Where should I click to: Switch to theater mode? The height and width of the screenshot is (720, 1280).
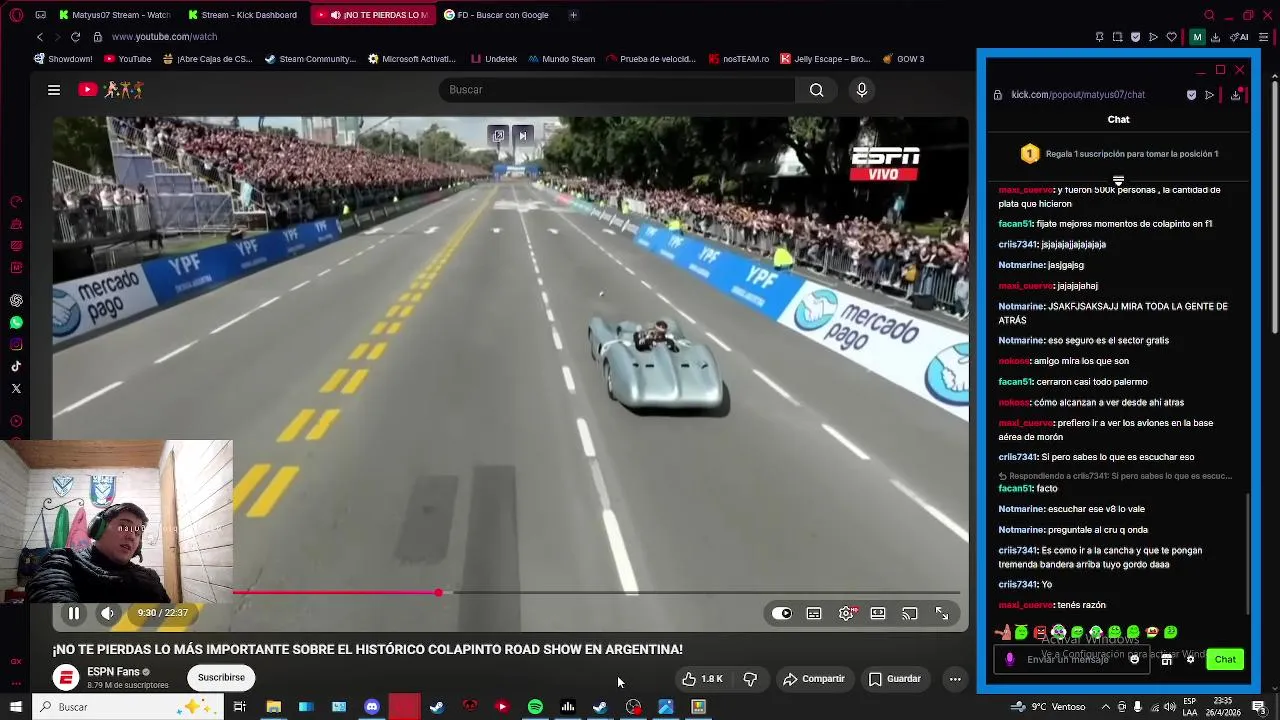tap(878, 613)
